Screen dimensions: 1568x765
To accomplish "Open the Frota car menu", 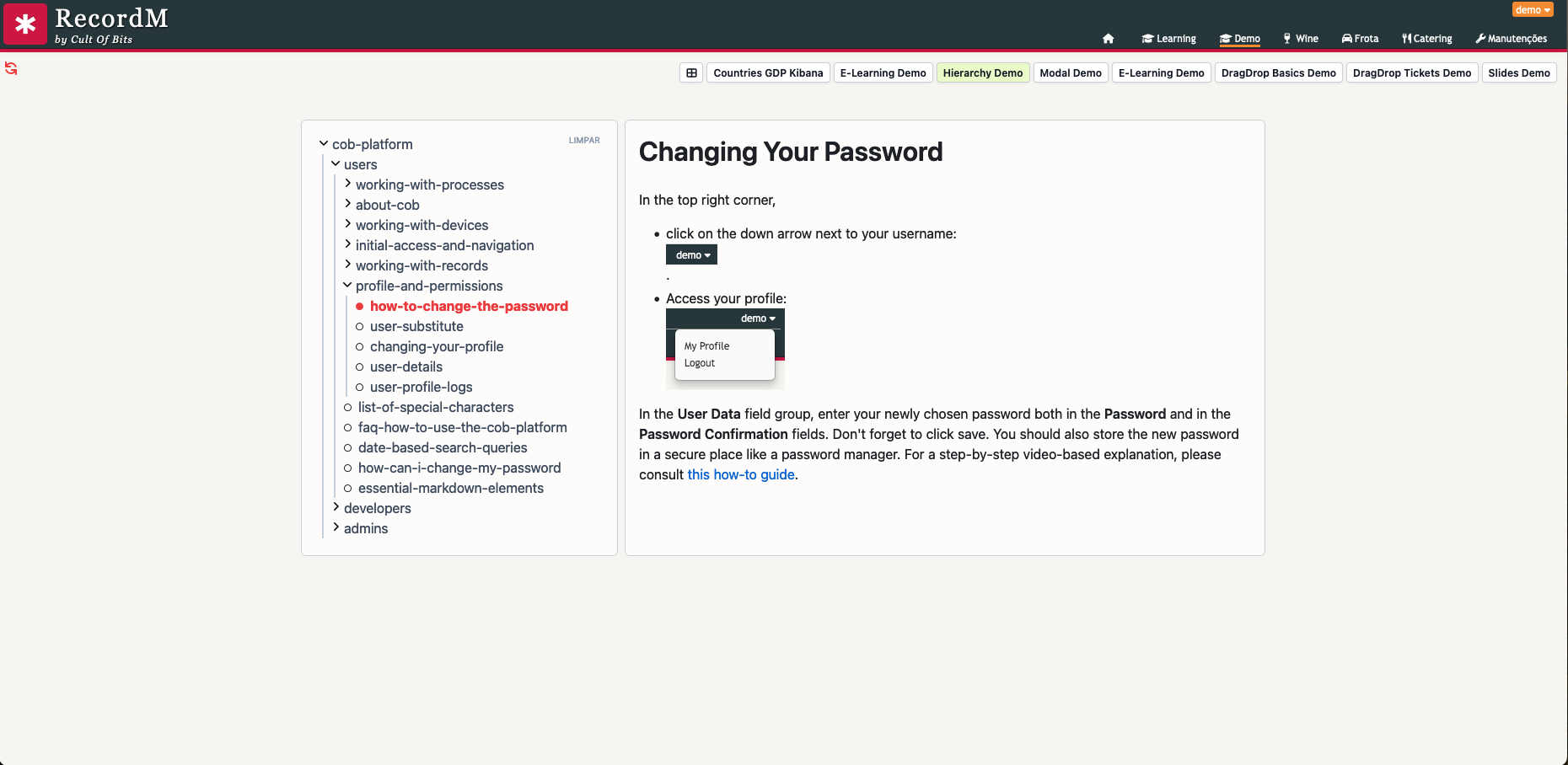I will pyautogui.click(x=1360, y=39).
